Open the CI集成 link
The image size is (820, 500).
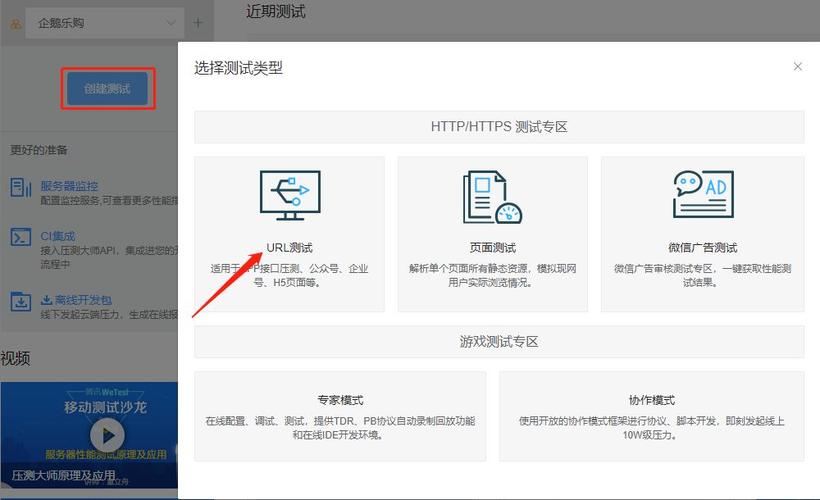[58, 236]
